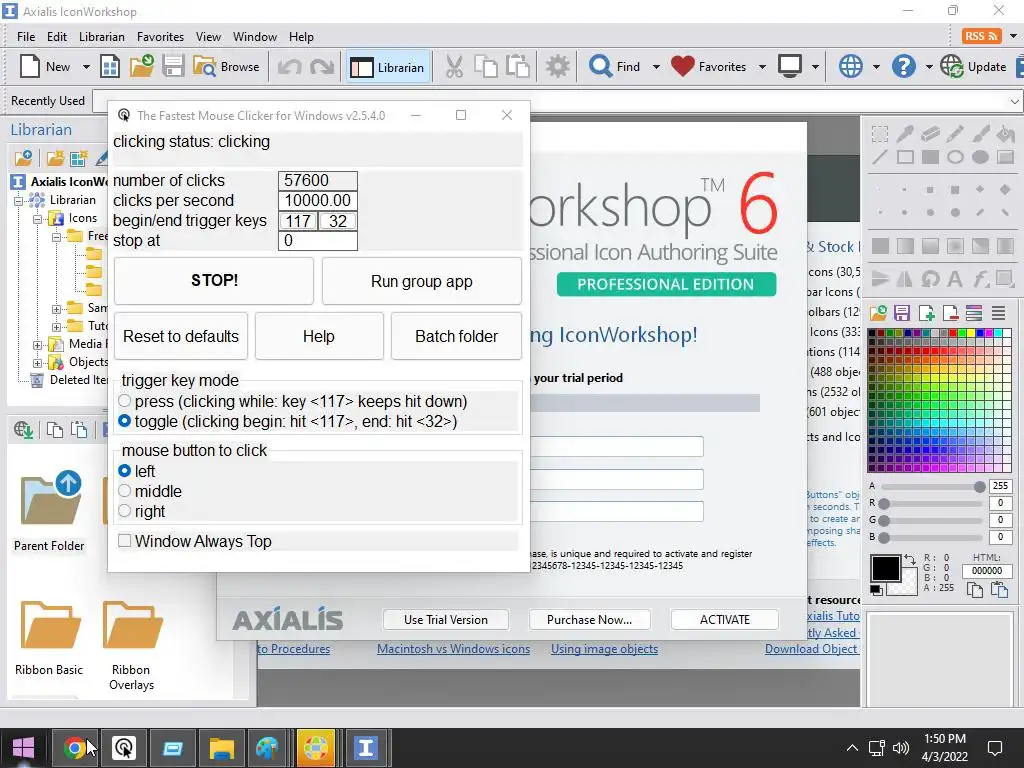Open the Librarian menu
The height and width of the screenshot is (768, 1024).
(101, 37)
